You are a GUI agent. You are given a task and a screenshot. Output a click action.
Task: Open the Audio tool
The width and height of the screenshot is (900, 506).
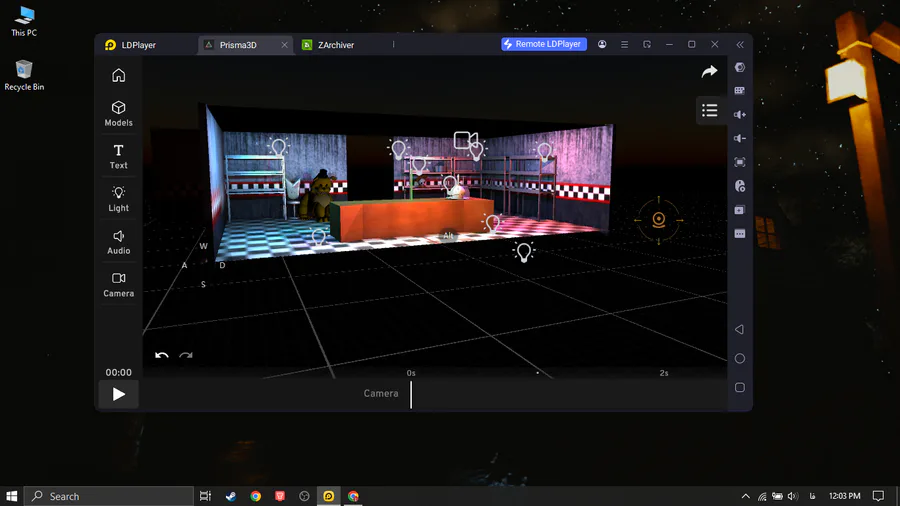click(x=118, y=242)
